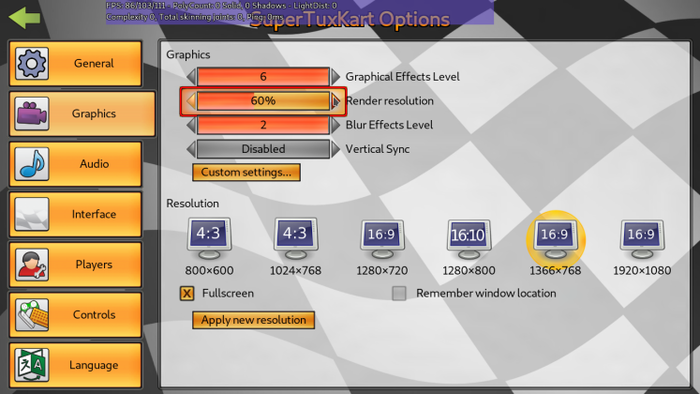Uncheck the Fullscreen checkbox
Viewport: 700px width, 394px height.
pos(187,293)
